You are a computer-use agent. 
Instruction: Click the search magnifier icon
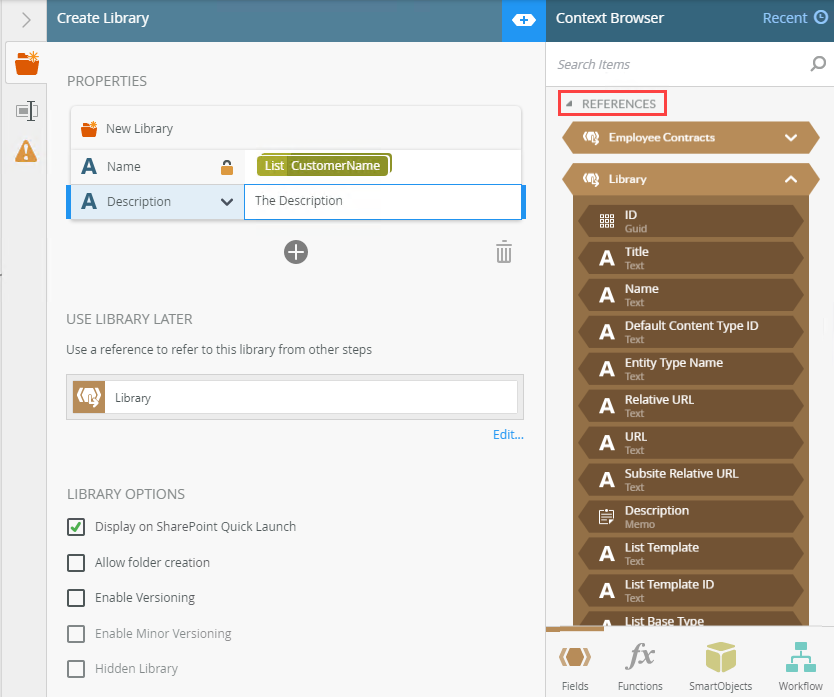(x=818, y=64)
